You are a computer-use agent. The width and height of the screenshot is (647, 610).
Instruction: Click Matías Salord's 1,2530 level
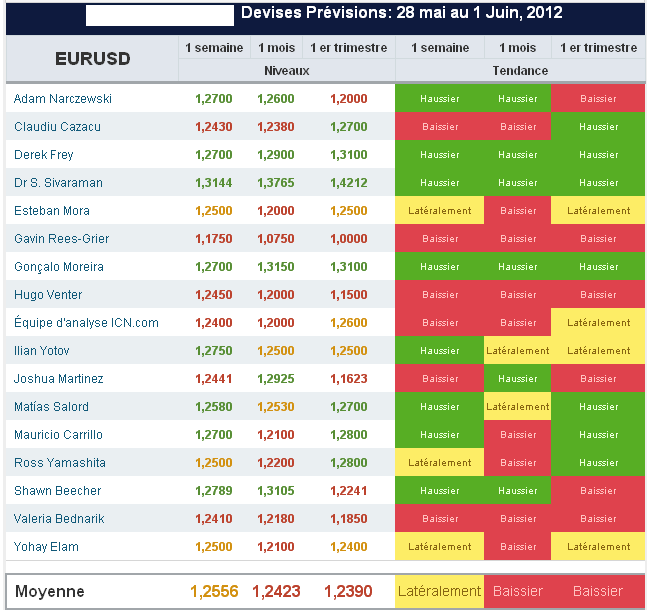point(276,407)
